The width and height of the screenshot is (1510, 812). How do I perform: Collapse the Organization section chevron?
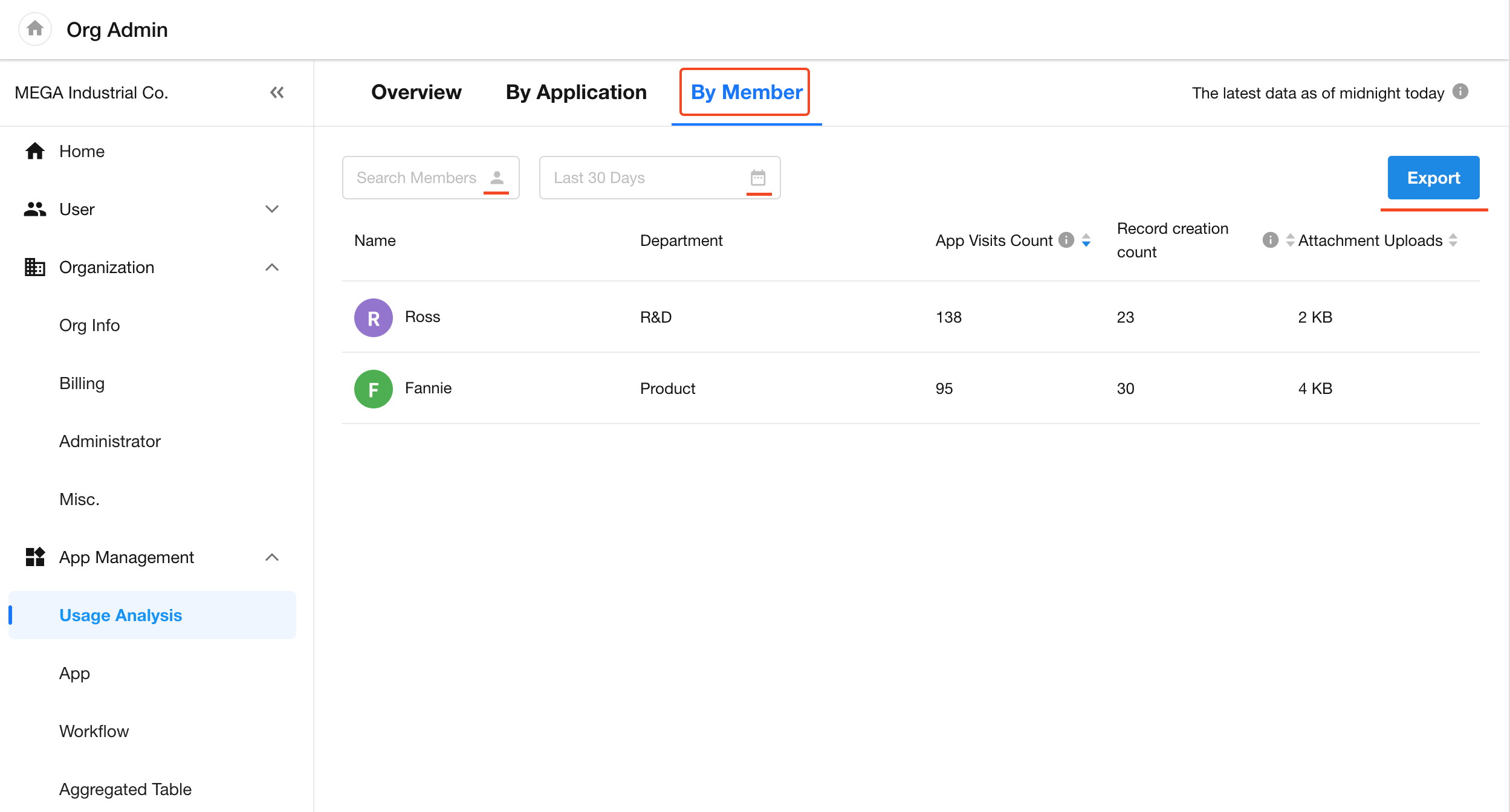click(x=272, y=267)
